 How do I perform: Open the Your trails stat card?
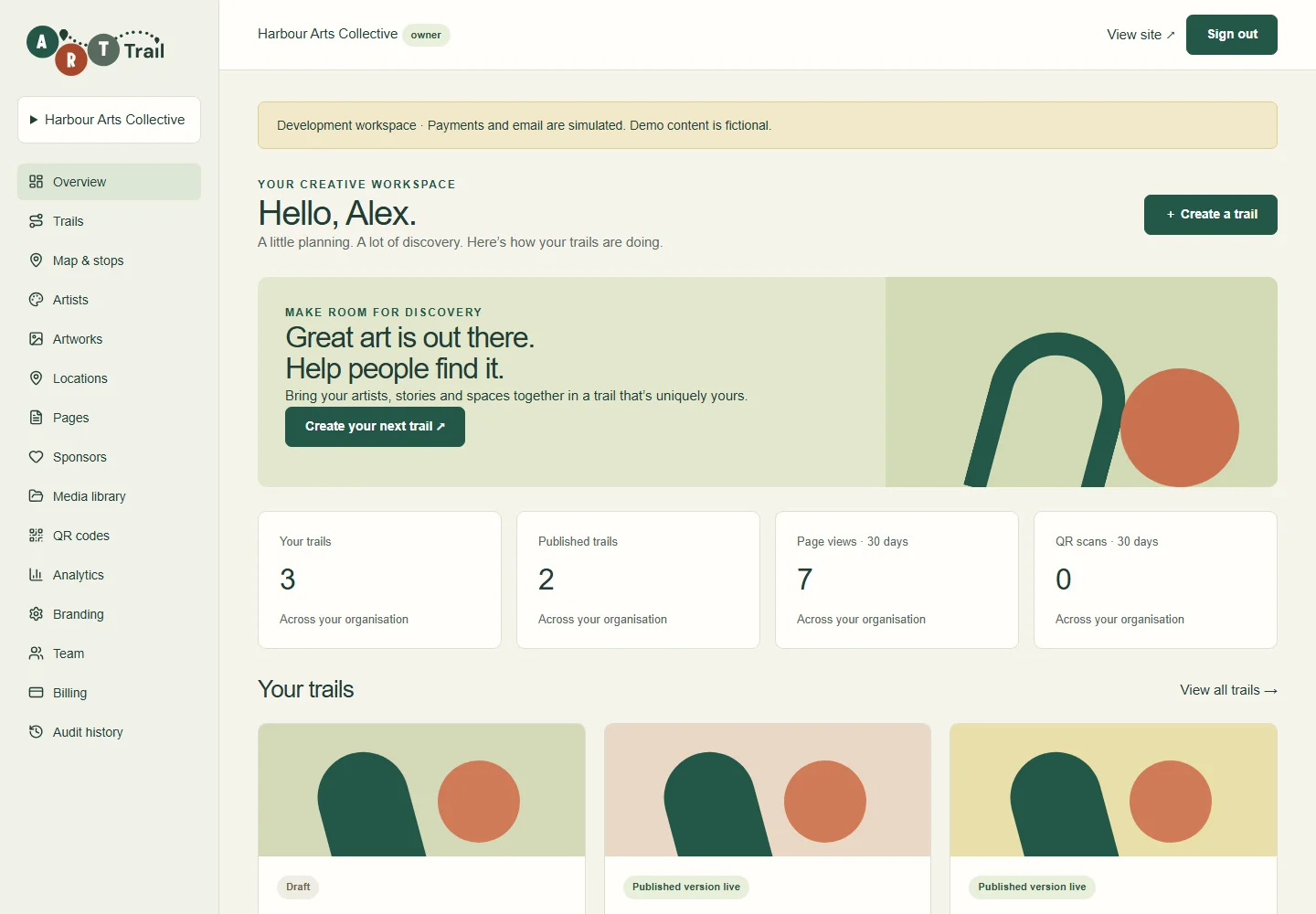(x=379, y=579)
